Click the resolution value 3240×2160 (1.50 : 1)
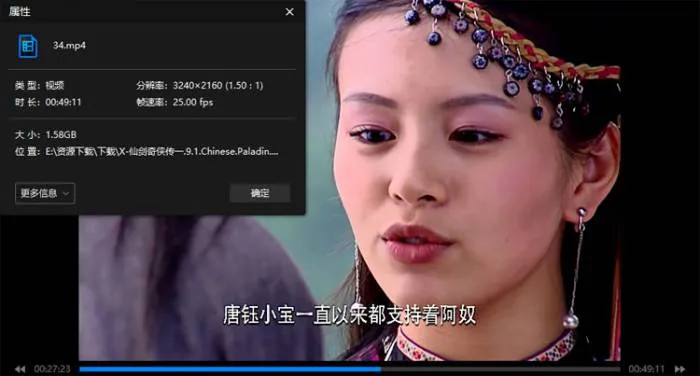This screenshot has height=376, width=700. 218,85
